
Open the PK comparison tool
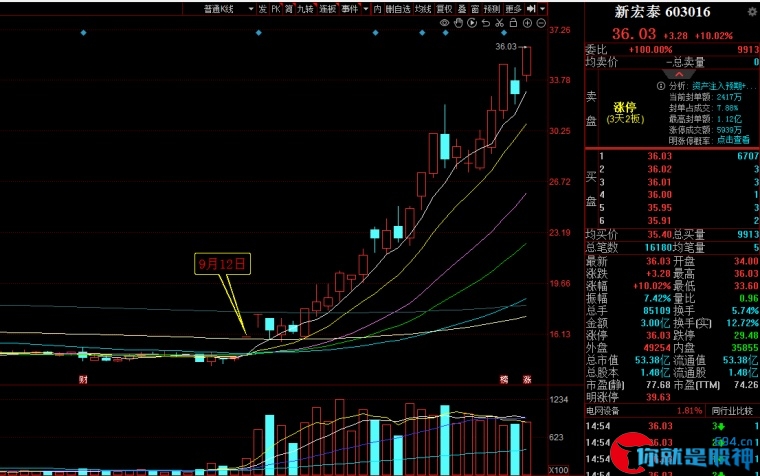coord(275,9)
